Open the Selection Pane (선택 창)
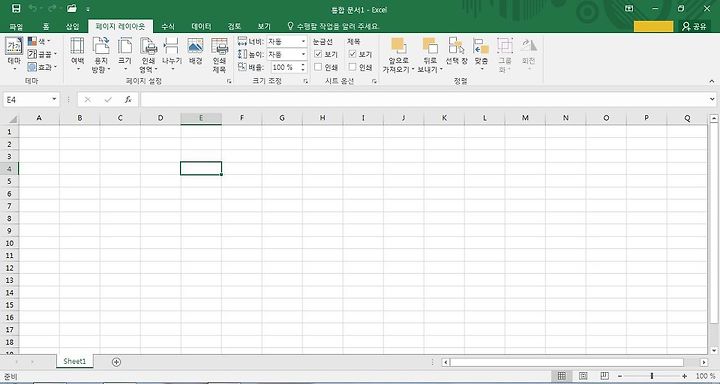The width and height of the screenshot is (720, 384). 456,51
